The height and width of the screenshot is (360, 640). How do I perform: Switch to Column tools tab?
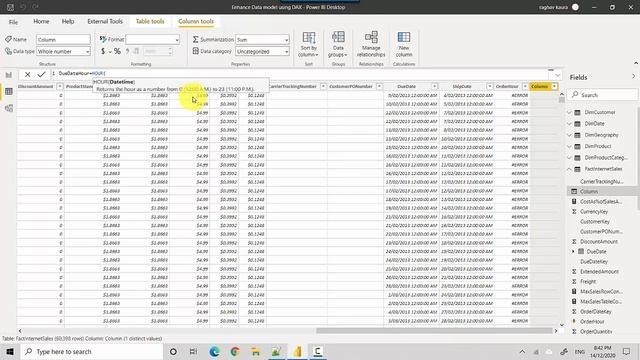196,21
